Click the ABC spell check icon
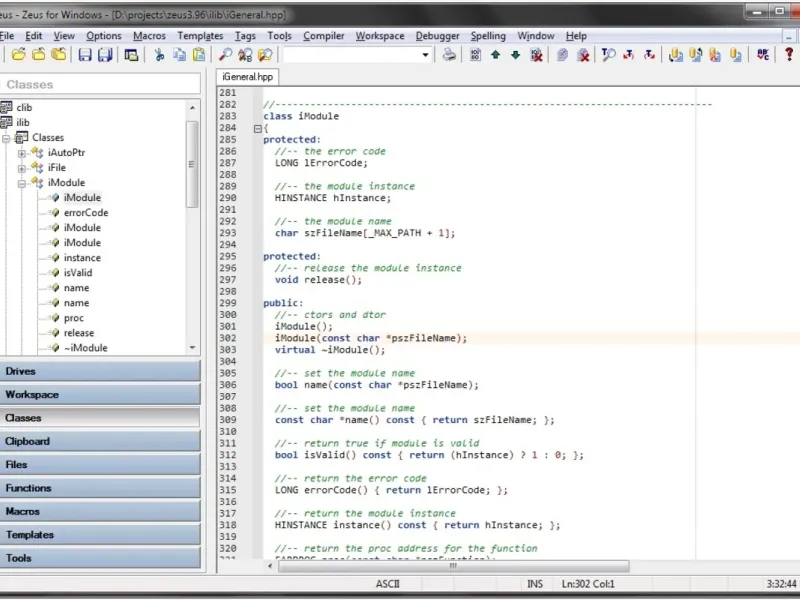This screenshot has height=600, width=800. [x=764, y=55]
